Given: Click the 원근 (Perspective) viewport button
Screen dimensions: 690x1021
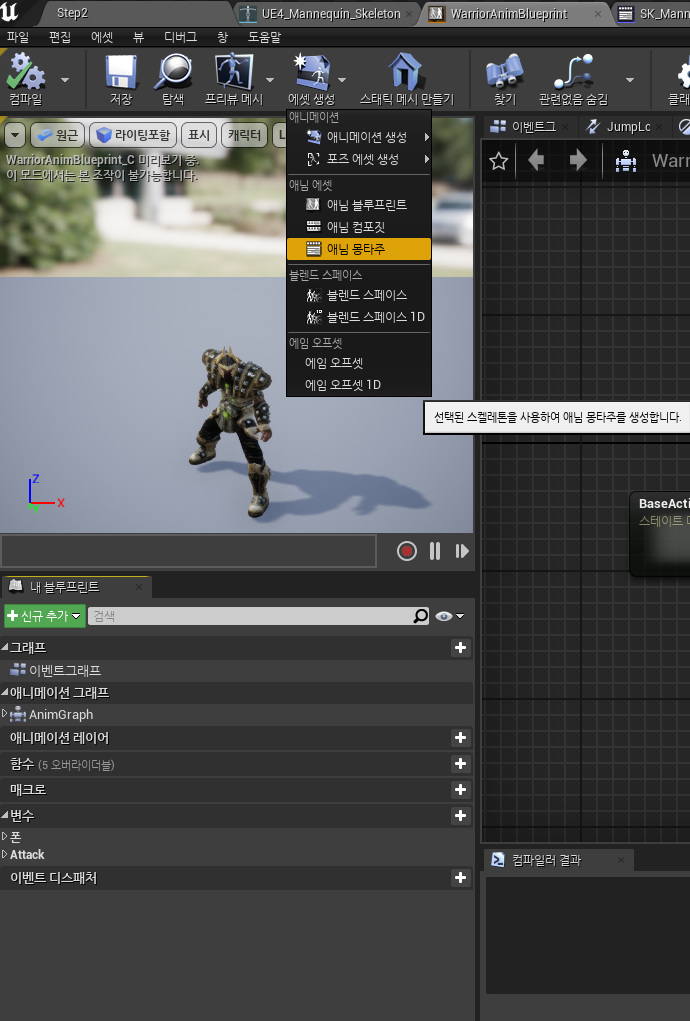Looking at the screenshot, I should [57, 135].
